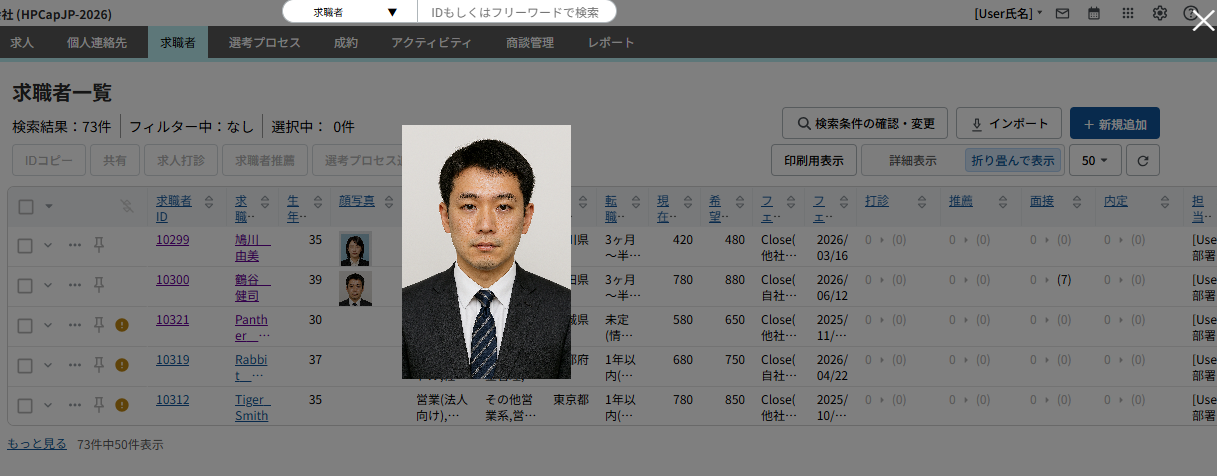The width and height of the screenshot is (1217, 476).
Task: Open the settings gear icon
Action: point(1159,13)
